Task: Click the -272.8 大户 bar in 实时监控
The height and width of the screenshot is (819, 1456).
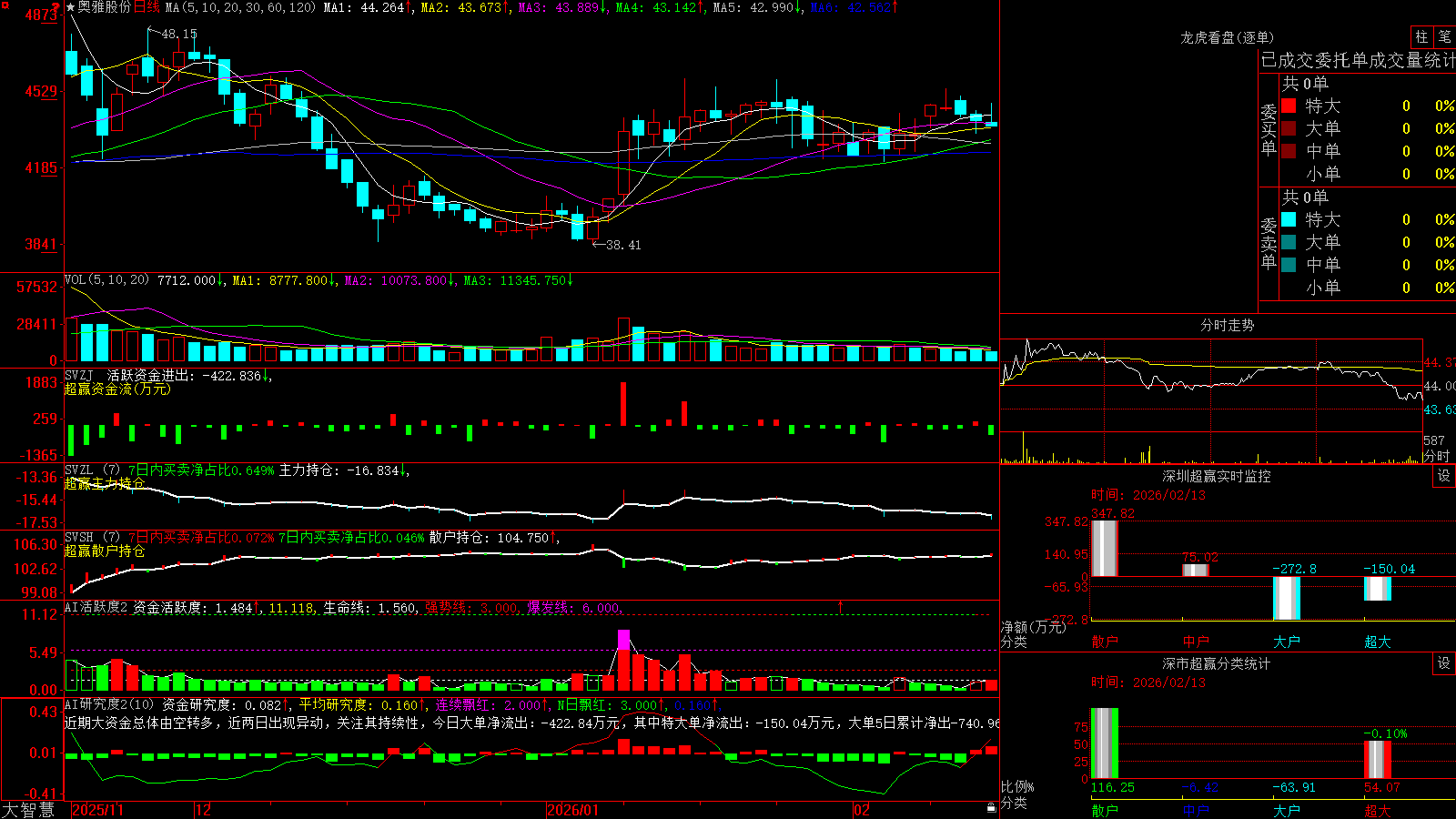Action: tap(1287, 598)
